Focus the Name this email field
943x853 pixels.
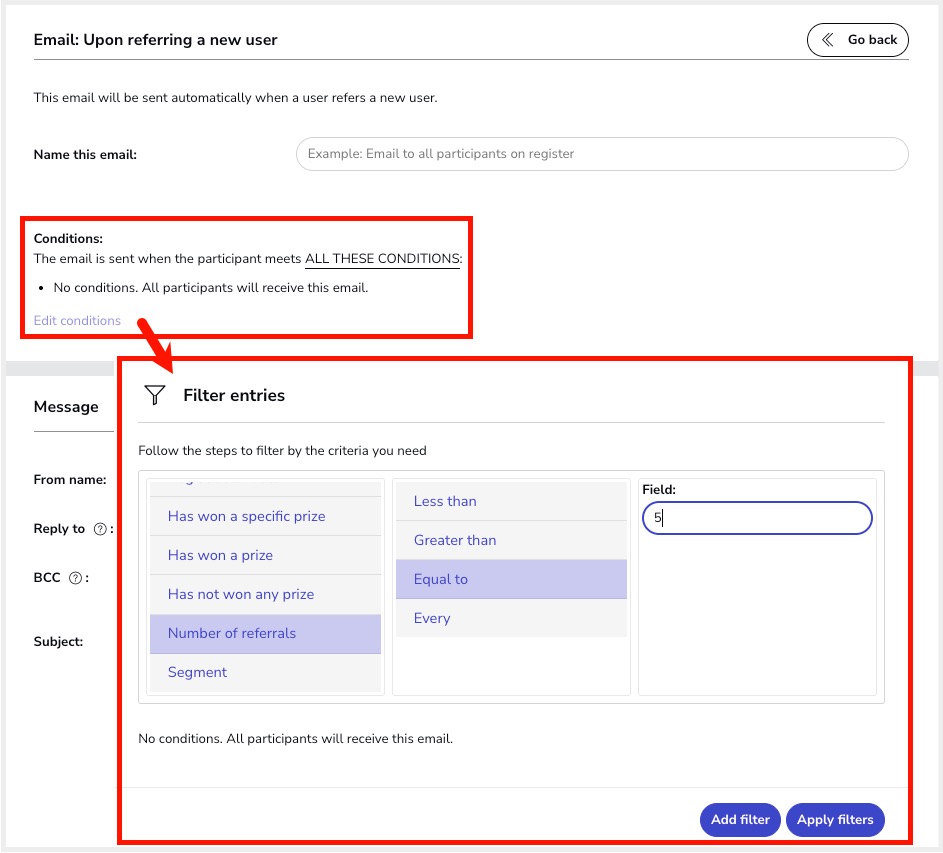pos(602,154)
